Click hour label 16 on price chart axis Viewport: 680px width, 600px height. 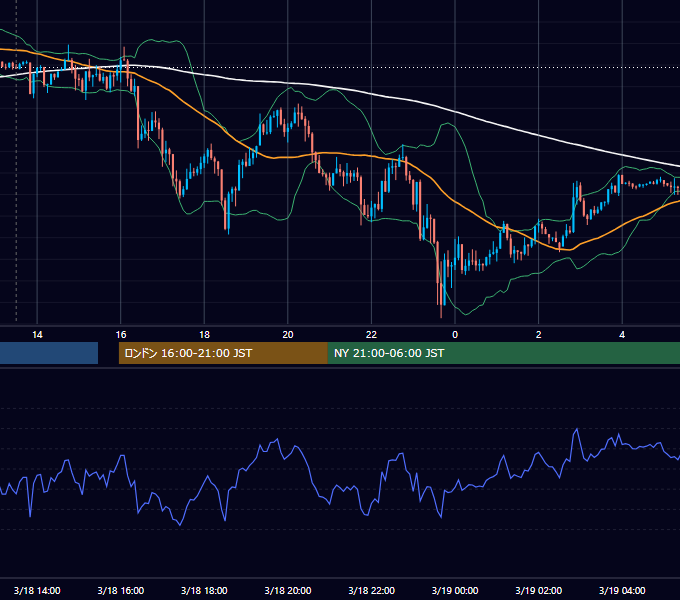121,335
